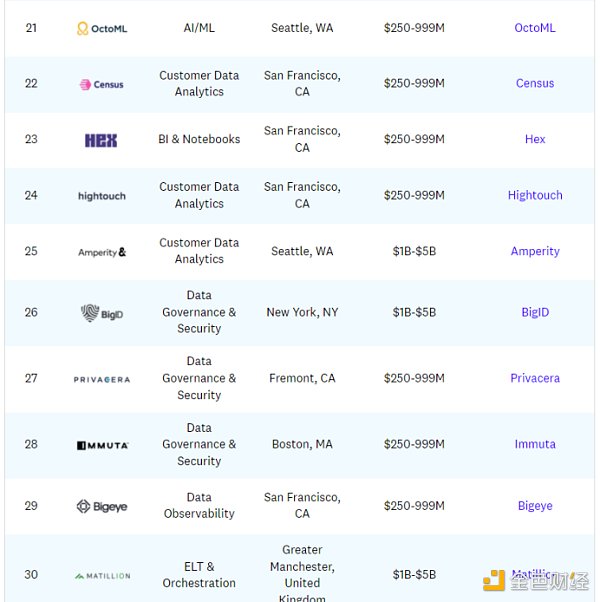Click the Immuta logo
Screen dimensions: 600x602
[x=102, y=445]
